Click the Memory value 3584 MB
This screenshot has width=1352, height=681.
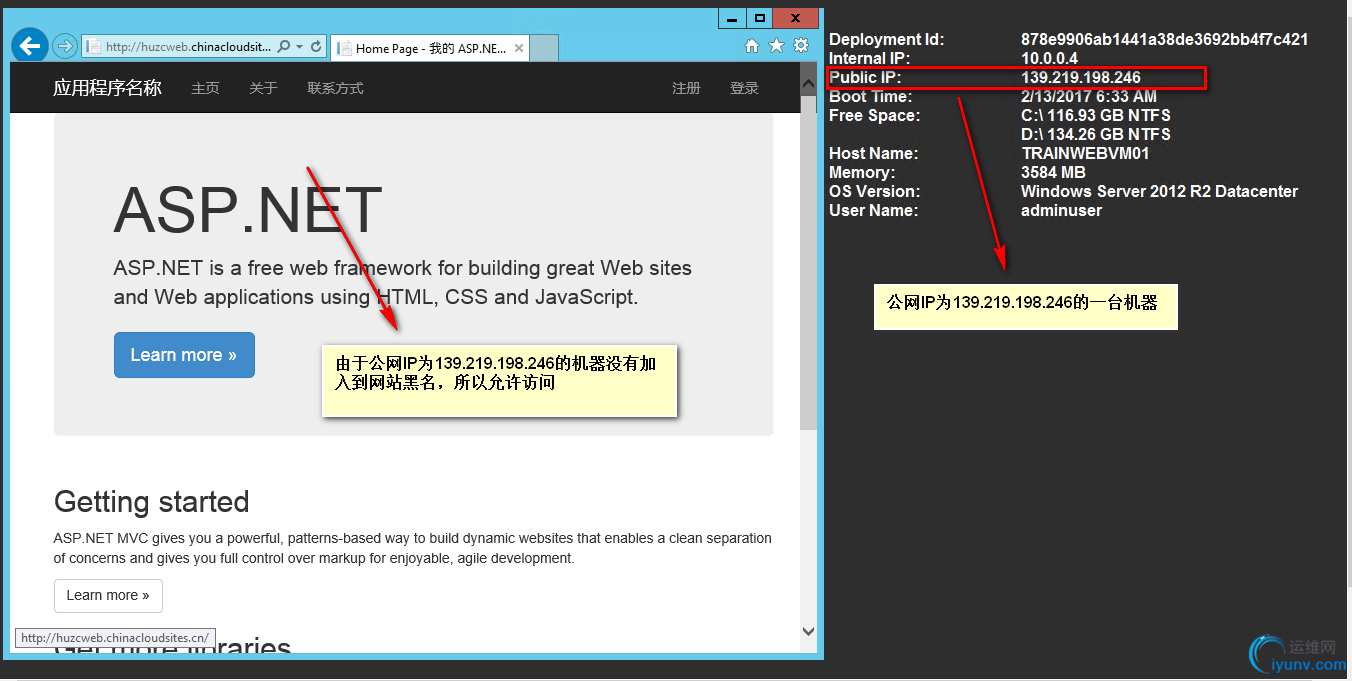(1053, 172)
